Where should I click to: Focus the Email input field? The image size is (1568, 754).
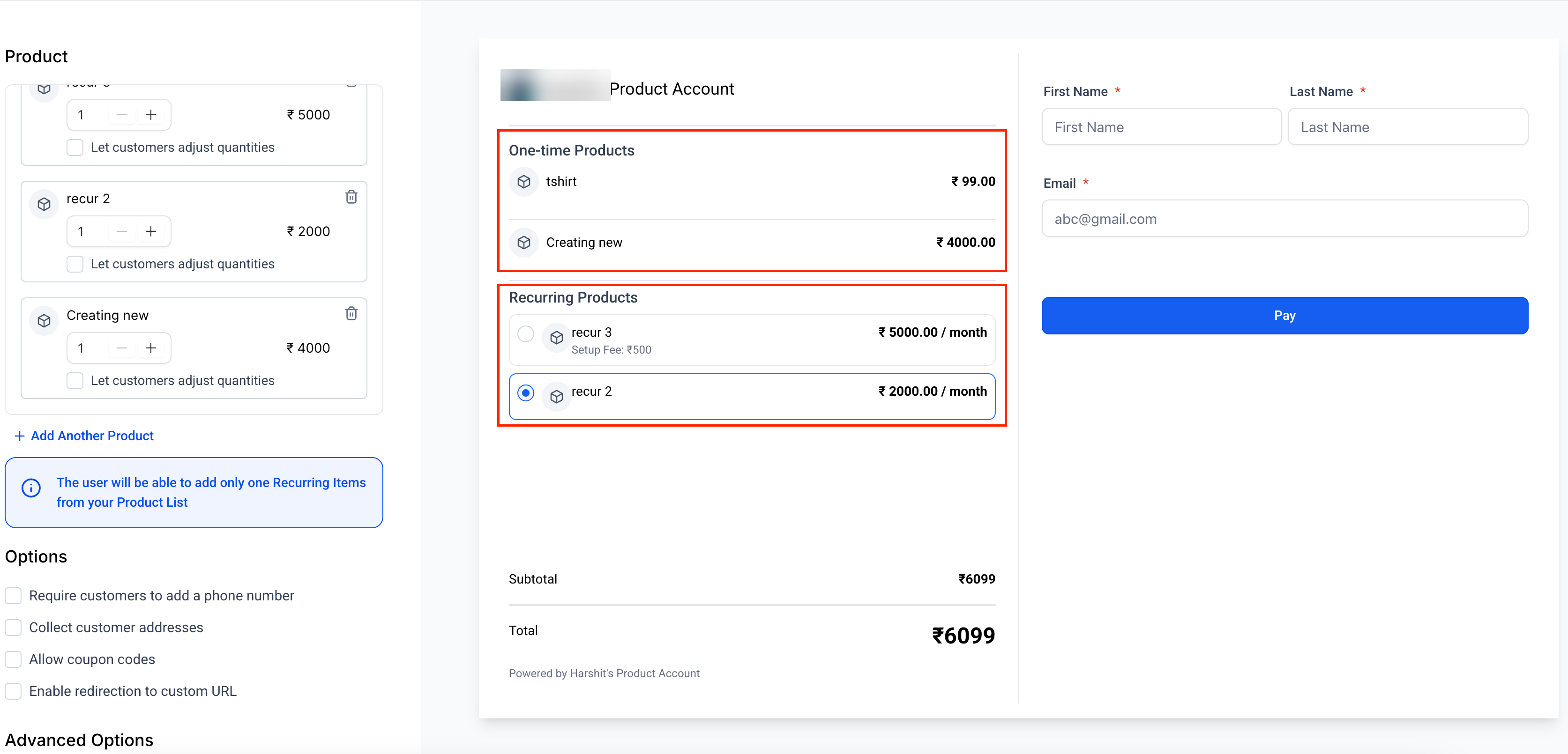coord(1284,218)
